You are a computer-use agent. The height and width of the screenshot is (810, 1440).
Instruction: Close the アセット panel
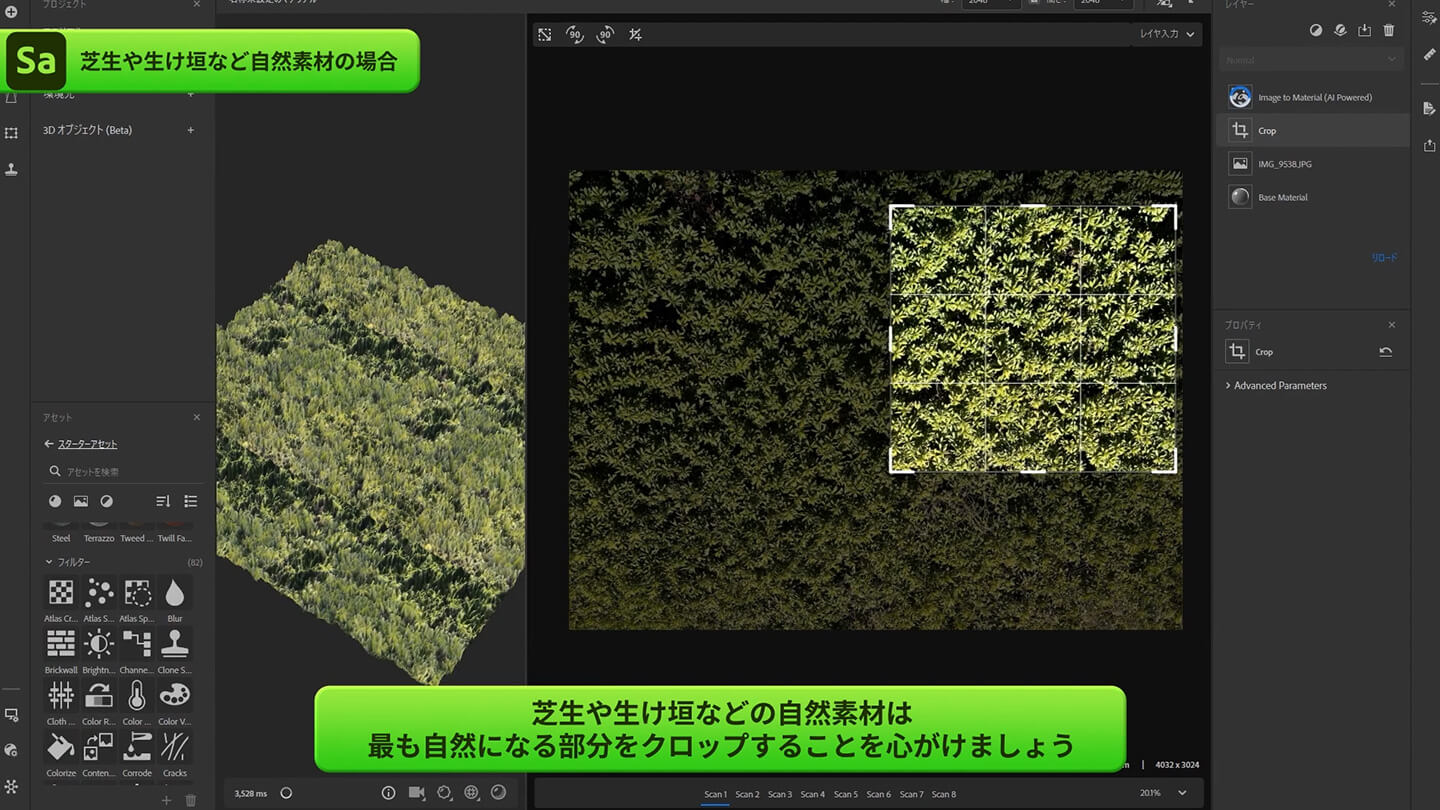tap(196, 417)
